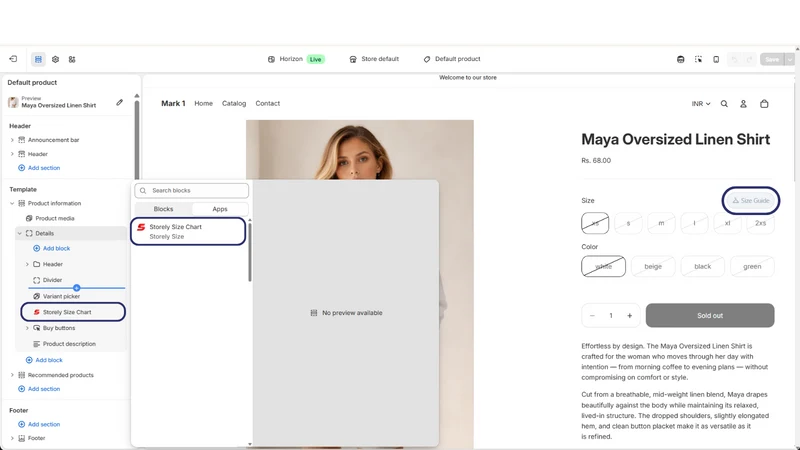Select the Sections panel icon
Viewport: 800px width, 450px height.
38,59
